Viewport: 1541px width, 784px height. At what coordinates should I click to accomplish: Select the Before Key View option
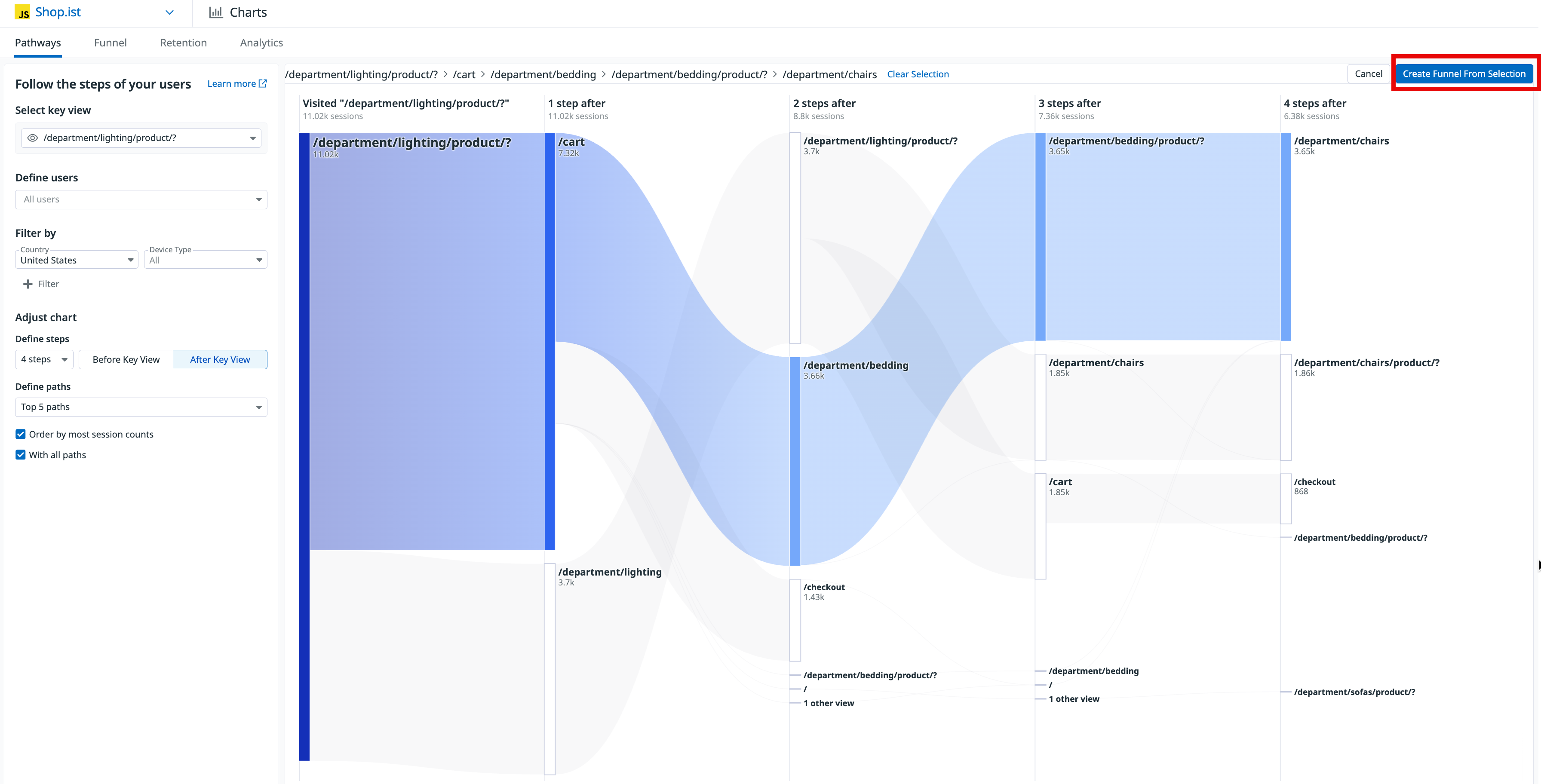(126, 359)
